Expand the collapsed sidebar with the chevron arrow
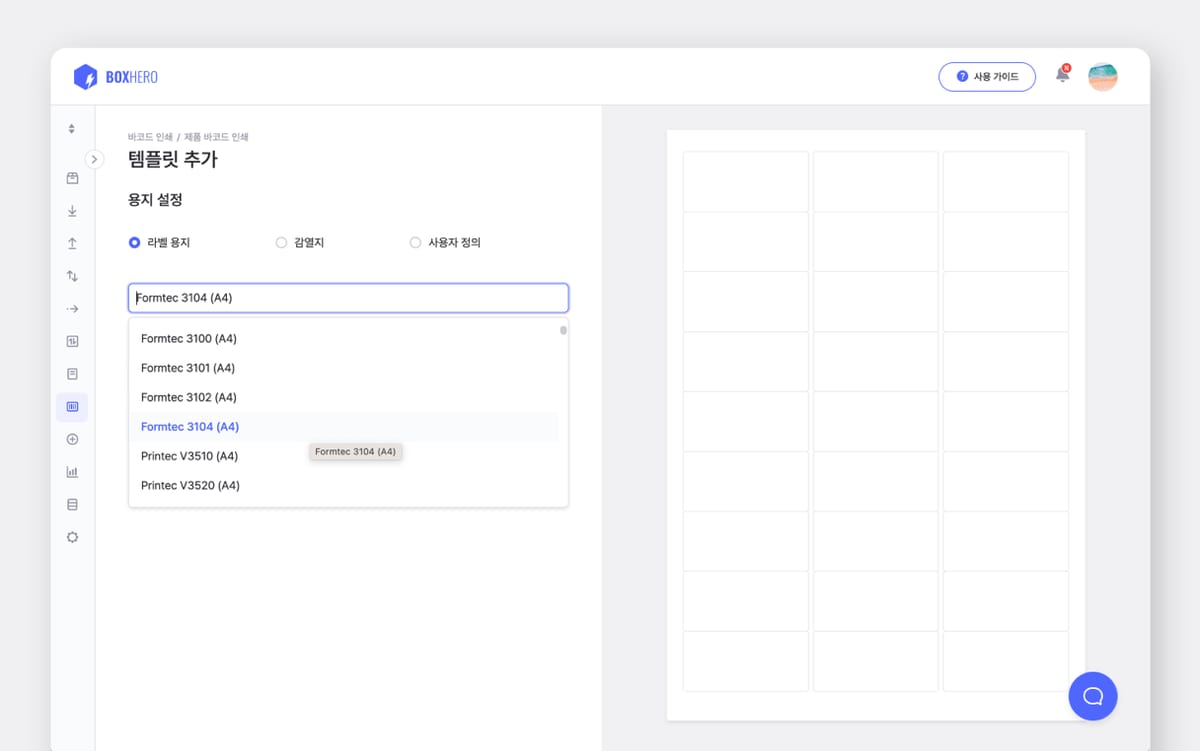The width and height of the screenshot is (1200, 751). pyautogui.click(x=94, y=159)
